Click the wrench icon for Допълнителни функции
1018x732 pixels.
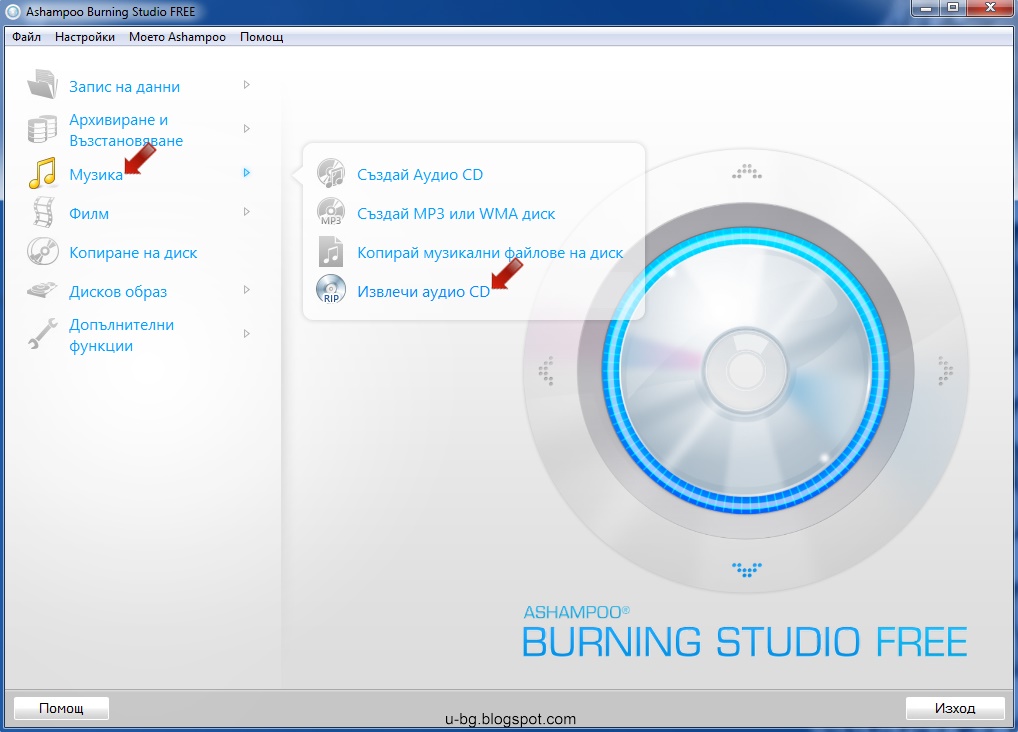coord(43,334)
